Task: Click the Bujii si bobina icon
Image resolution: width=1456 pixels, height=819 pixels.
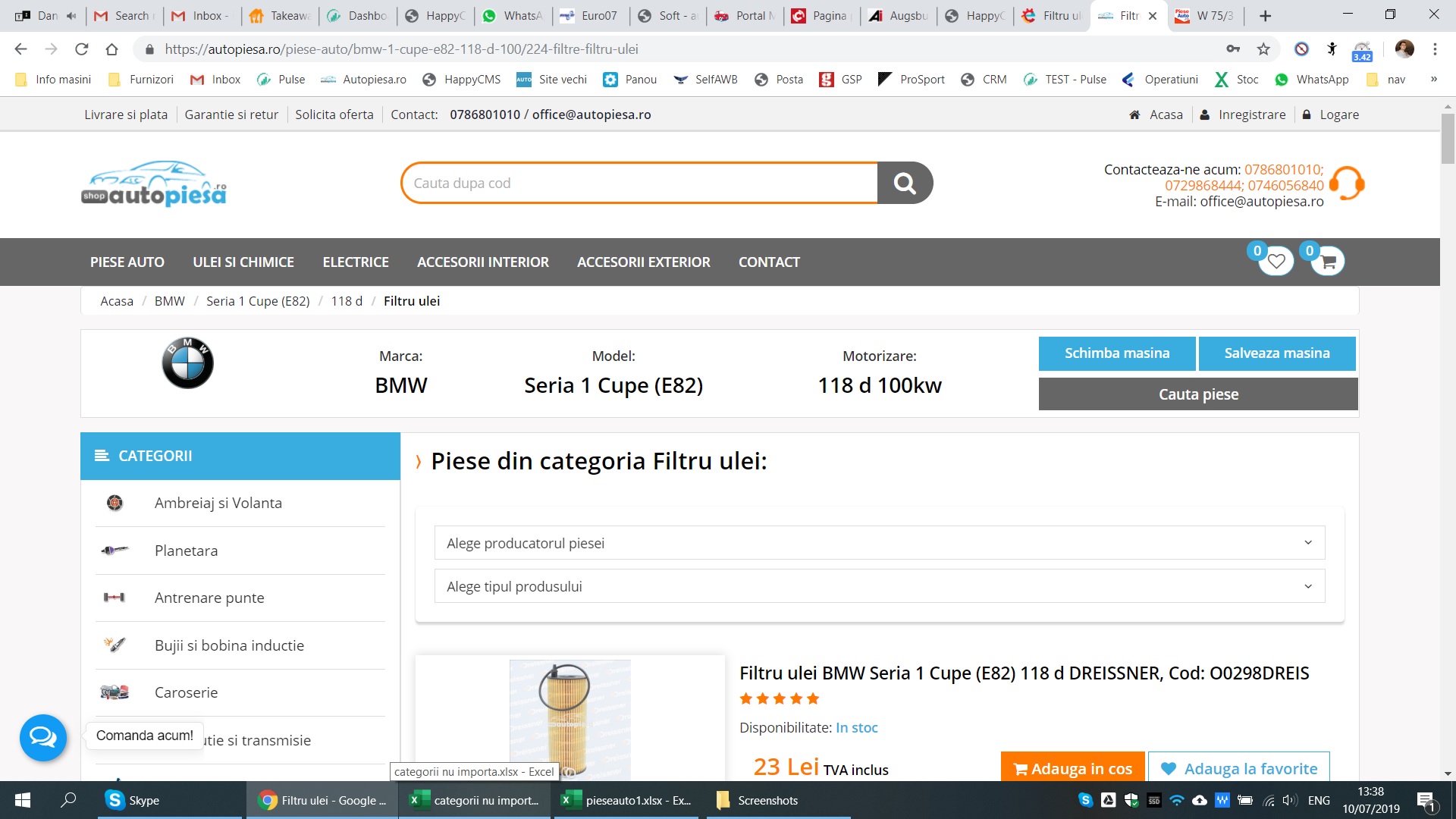Action: coord(115,645)
